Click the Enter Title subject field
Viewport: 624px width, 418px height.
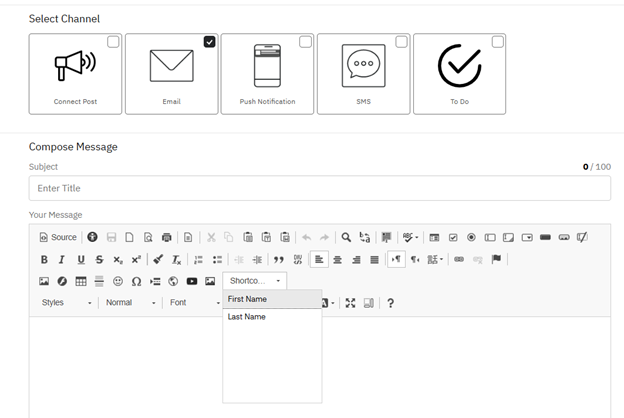pos(319,188)
